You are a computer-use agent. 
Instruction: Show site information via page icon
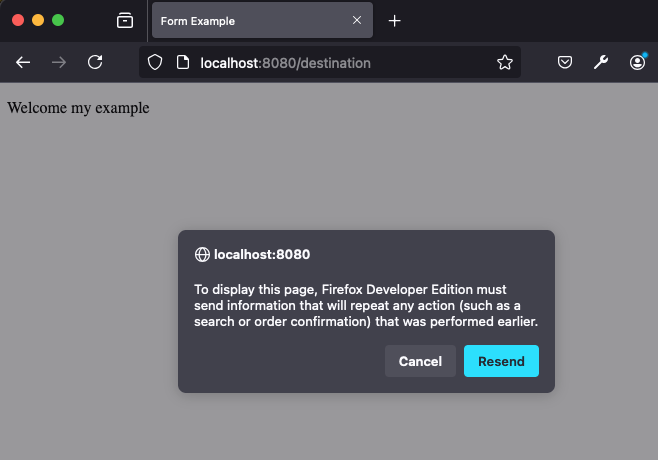(182, 62)
